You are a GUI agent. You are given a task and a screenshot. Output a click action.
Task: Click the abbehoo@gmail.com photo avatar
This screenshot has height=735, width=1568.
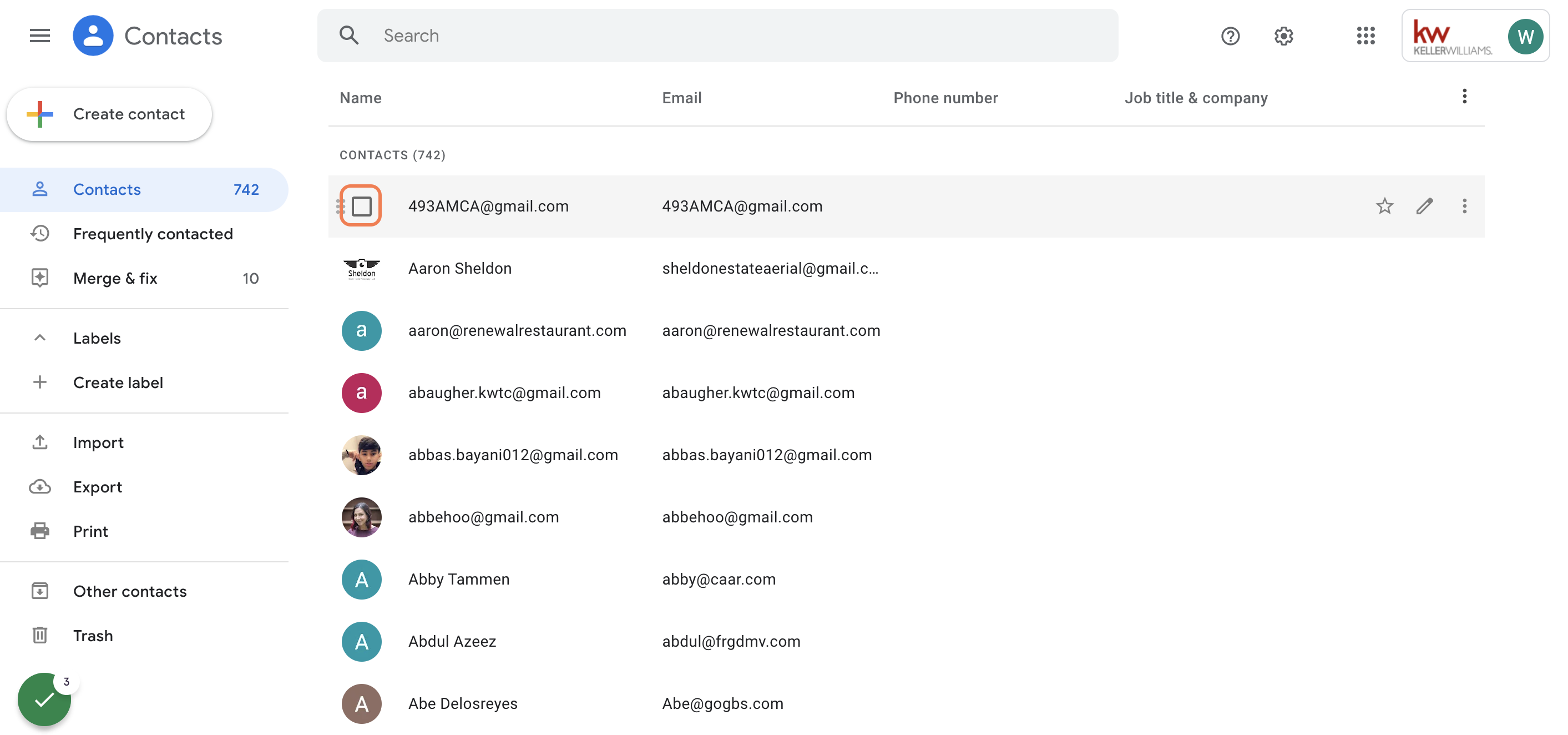(361, 517)
